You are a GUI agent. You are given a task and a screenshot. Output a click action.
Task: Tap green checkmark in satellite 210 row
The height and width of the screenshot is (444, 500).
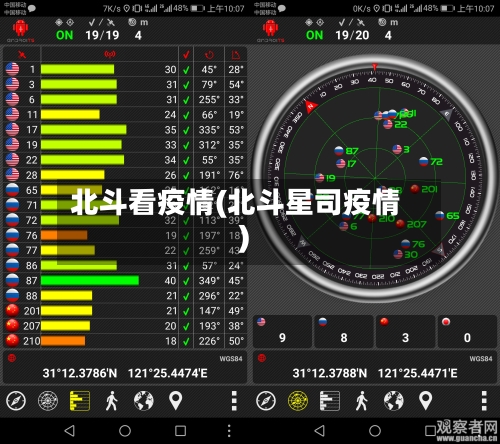pos(186,341)
